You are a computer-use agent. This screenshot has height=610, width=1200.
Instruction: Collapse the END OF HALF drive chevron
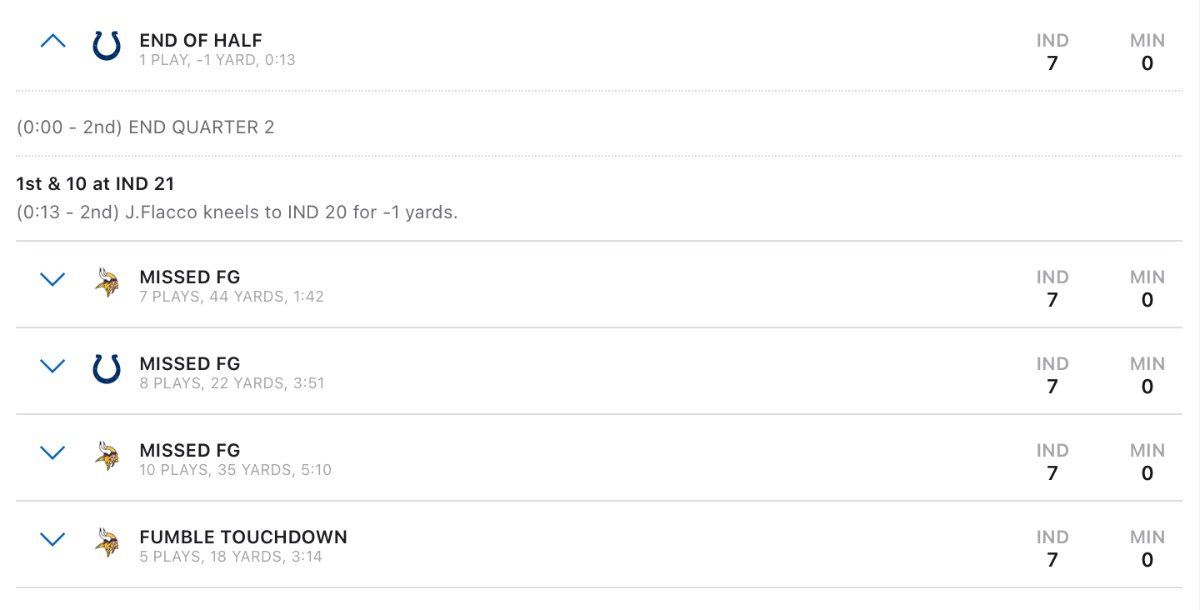52,42
